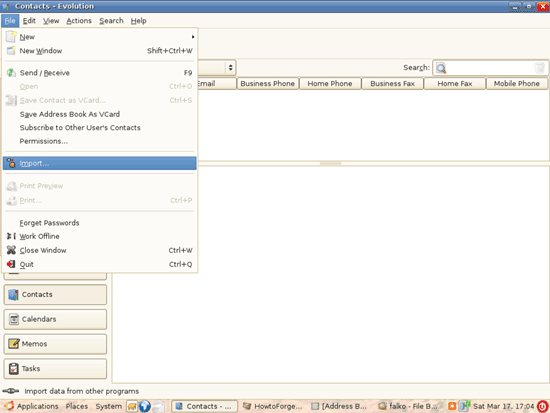Open the View menu
Image resolution: width=550 pixels, height=413 pixels.
tap(51, 21)
